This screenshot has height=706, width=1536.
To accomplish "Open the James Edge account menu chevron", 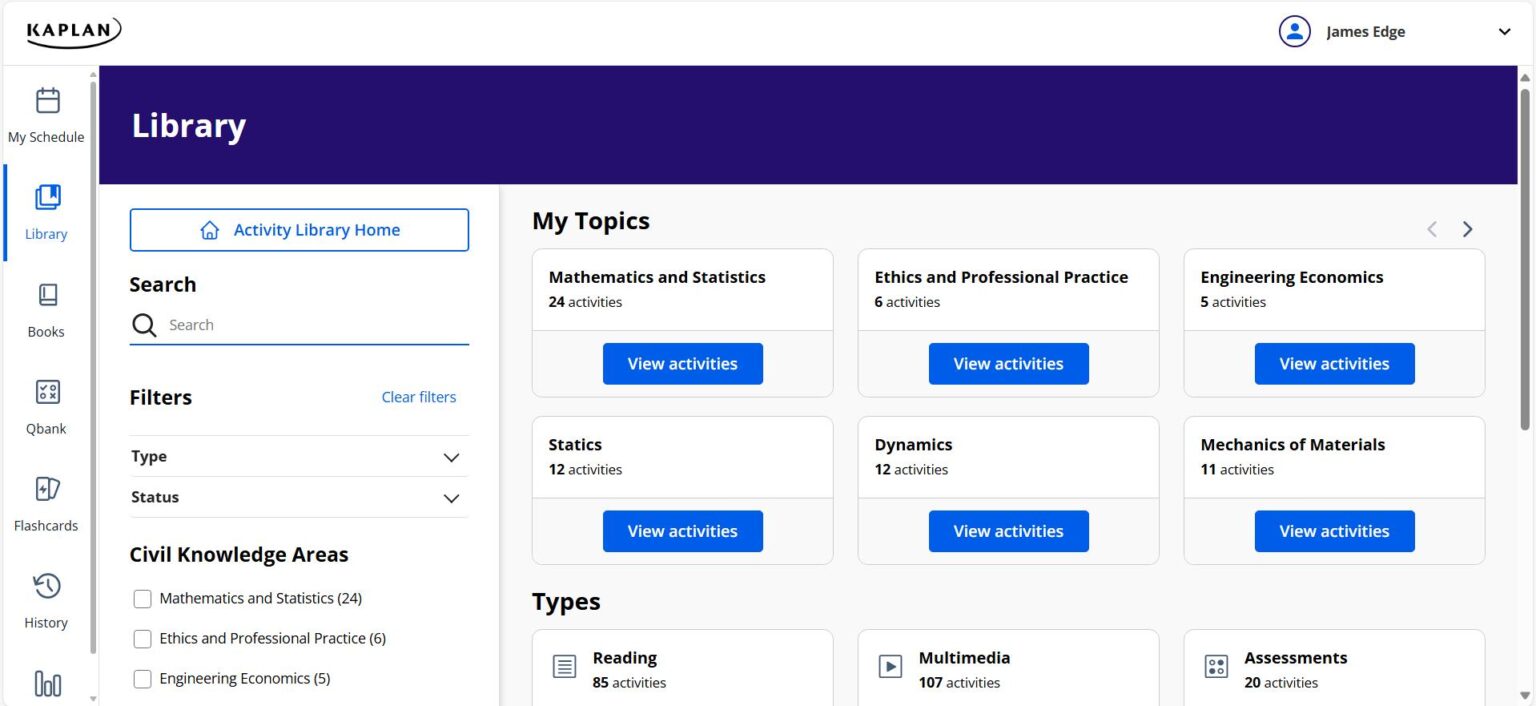I will point(1504,32).
